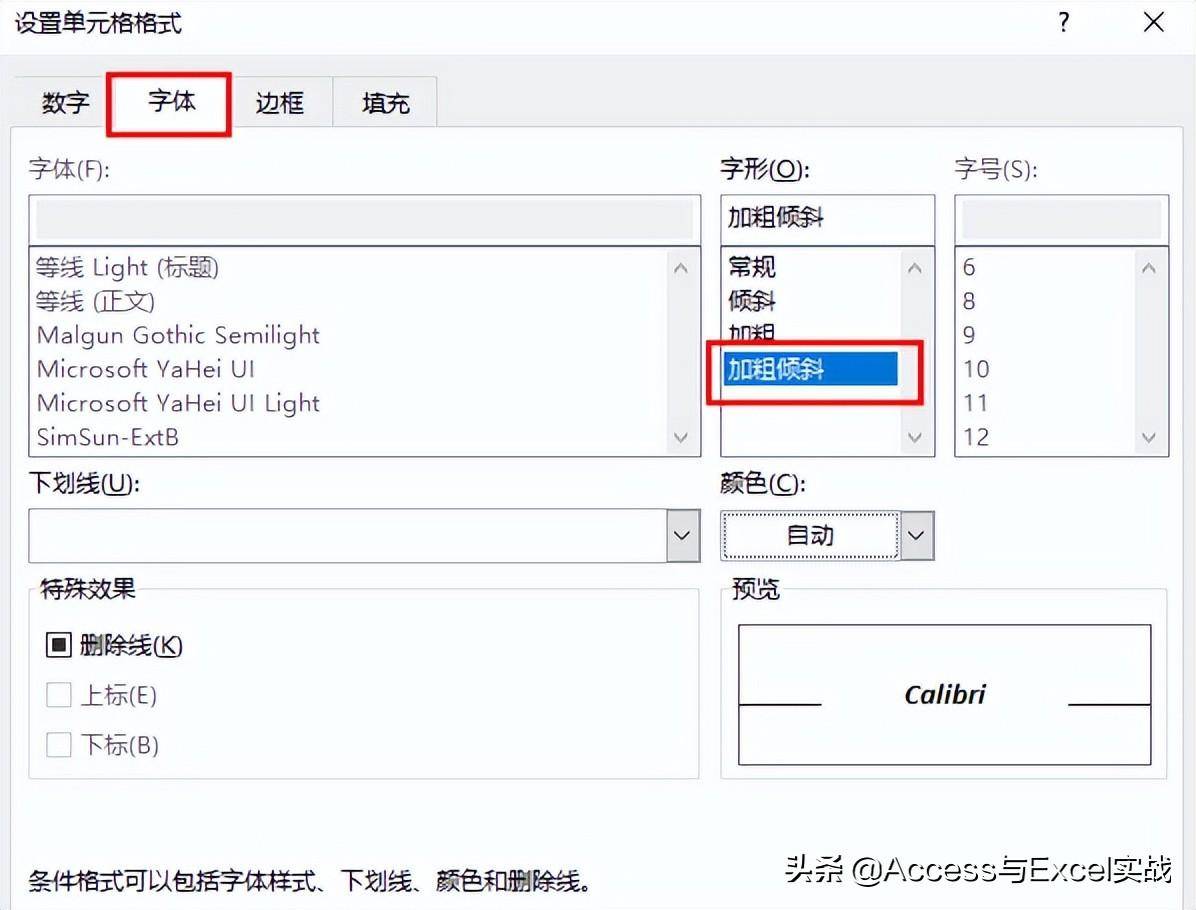The width and height of the screenshot is (1196, 910).
Task: Click the 字号 size input field
Action: click(x=1061, y=220)
